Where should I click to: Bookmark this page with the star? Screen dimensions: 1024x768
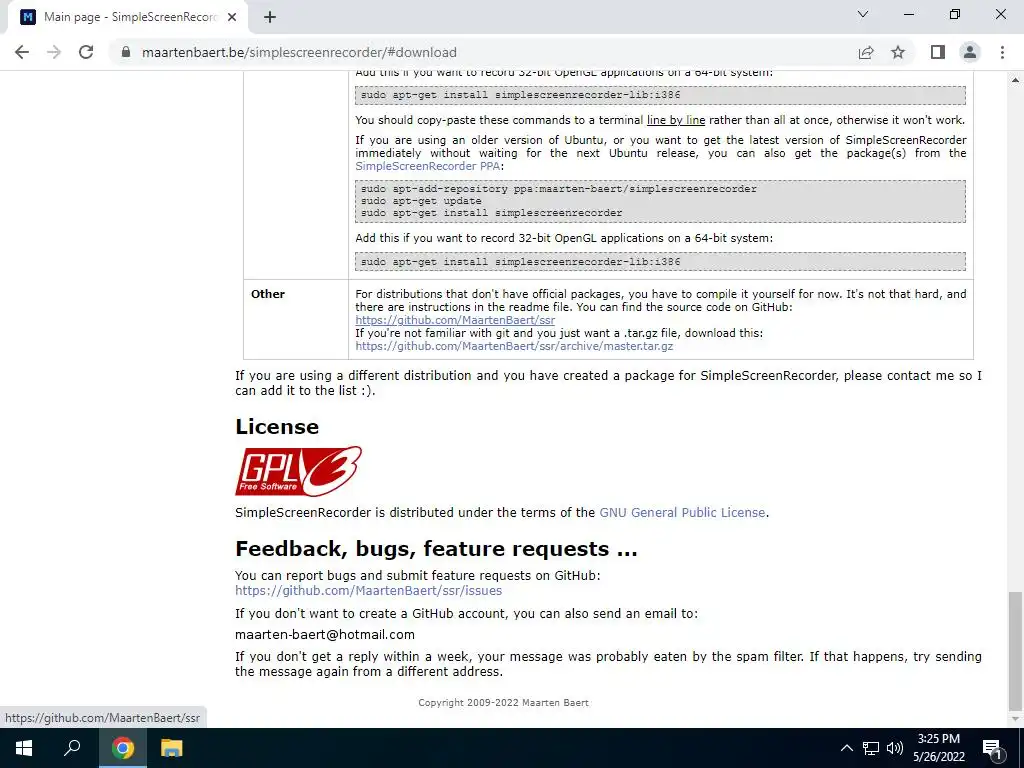[x=898, y=52]
